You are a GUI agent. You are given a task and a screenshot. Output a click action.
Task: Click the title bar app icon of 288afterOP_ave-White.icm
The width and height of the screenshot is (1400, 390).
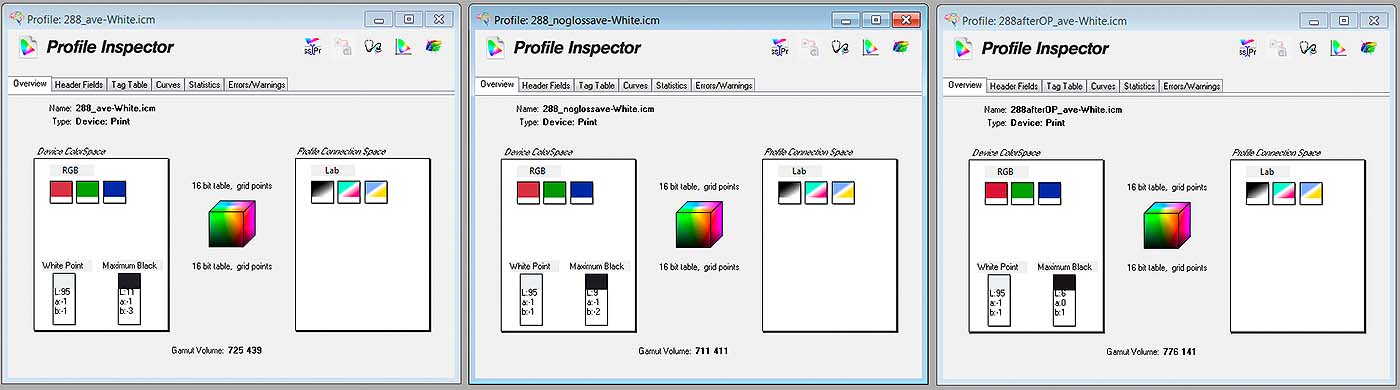(951, 19)
